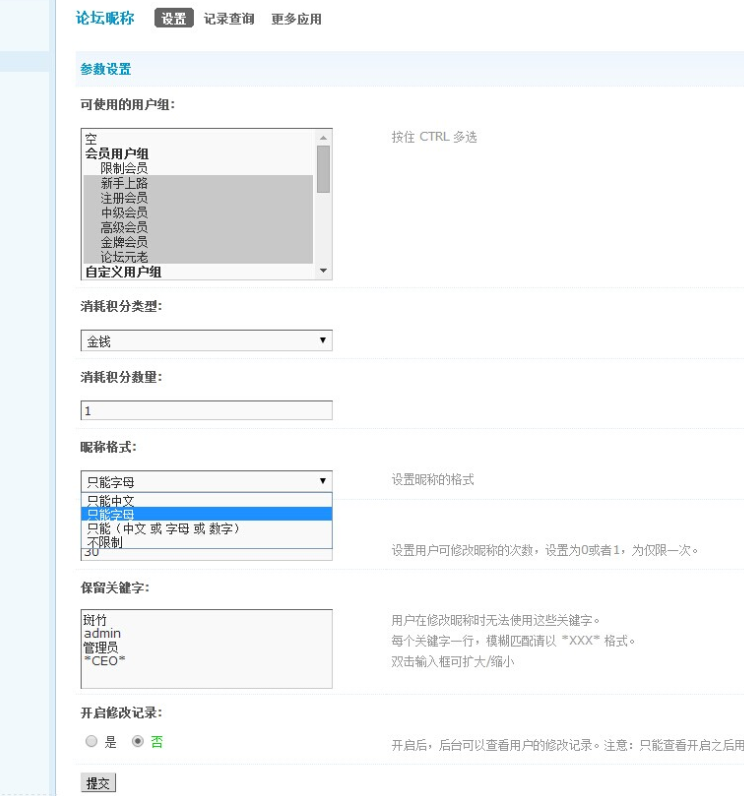Screen dimensions: 744x796
Task: Click the 论坛昵称 title
Action: [x=105, y=18]
